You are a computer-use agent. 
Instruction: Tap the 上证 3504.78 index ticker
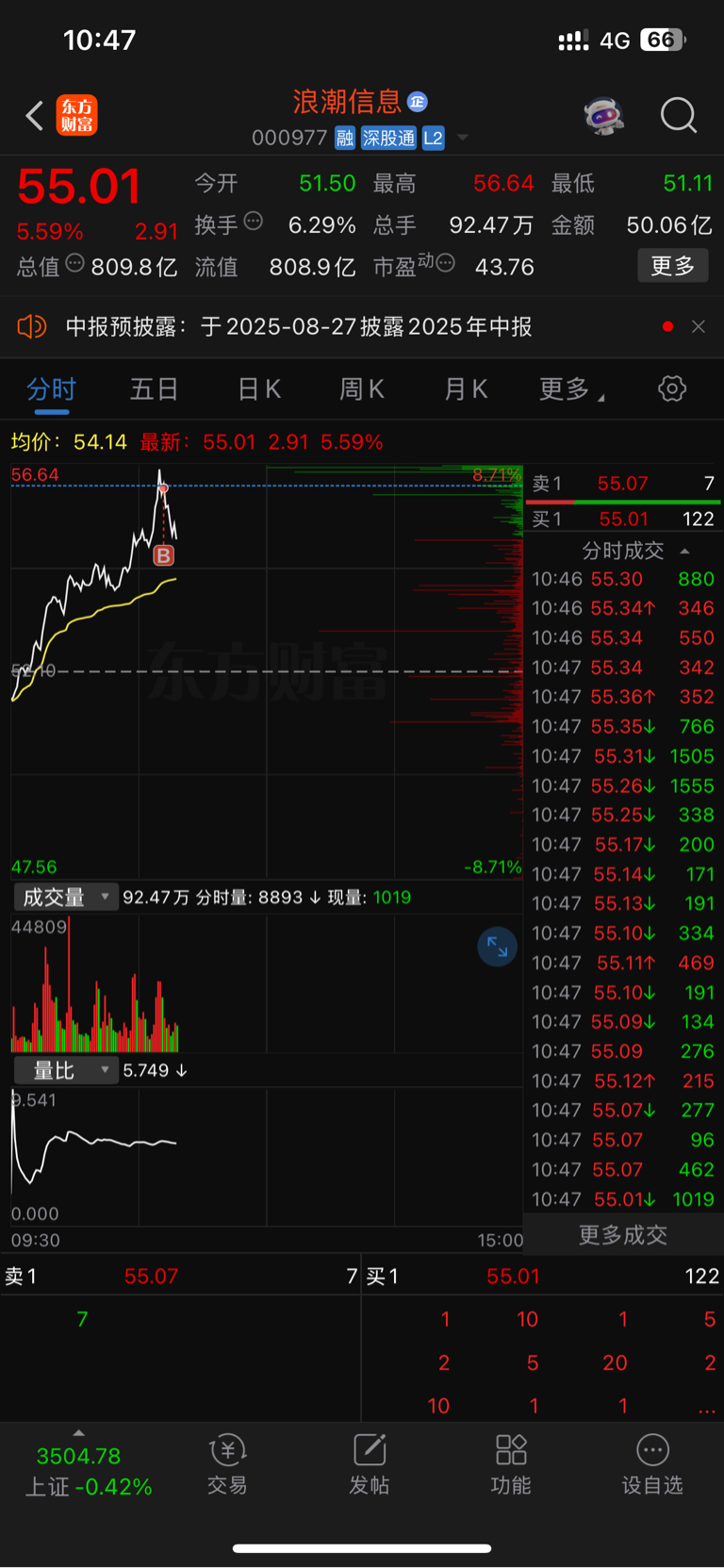88,1471
